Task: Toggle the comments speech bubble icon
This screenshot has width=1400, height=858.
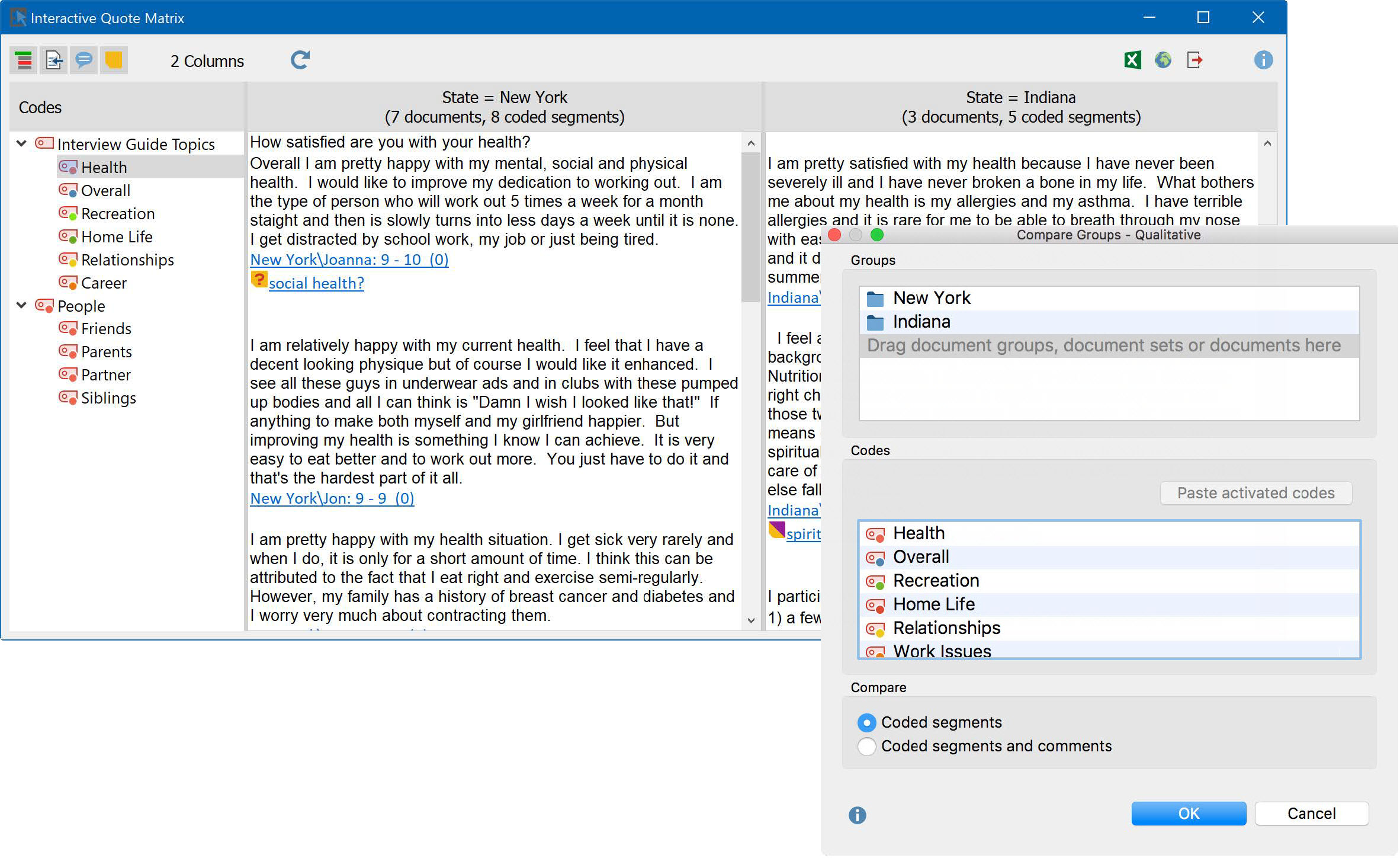Action: point(84,60)
